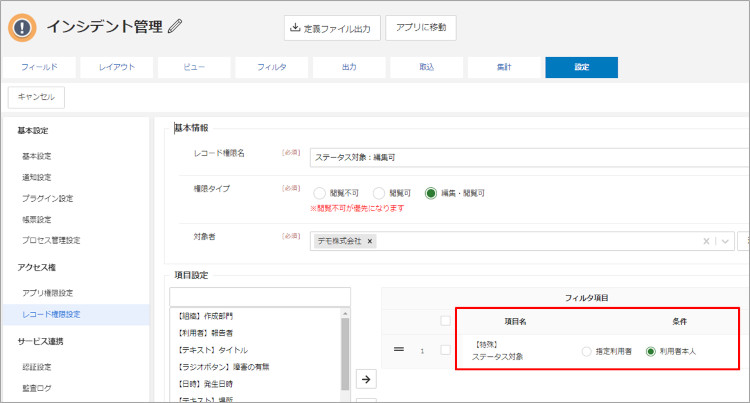Click the item search box under 項目設定
This screenshot has height=403, width=750.
click(260, 297)
